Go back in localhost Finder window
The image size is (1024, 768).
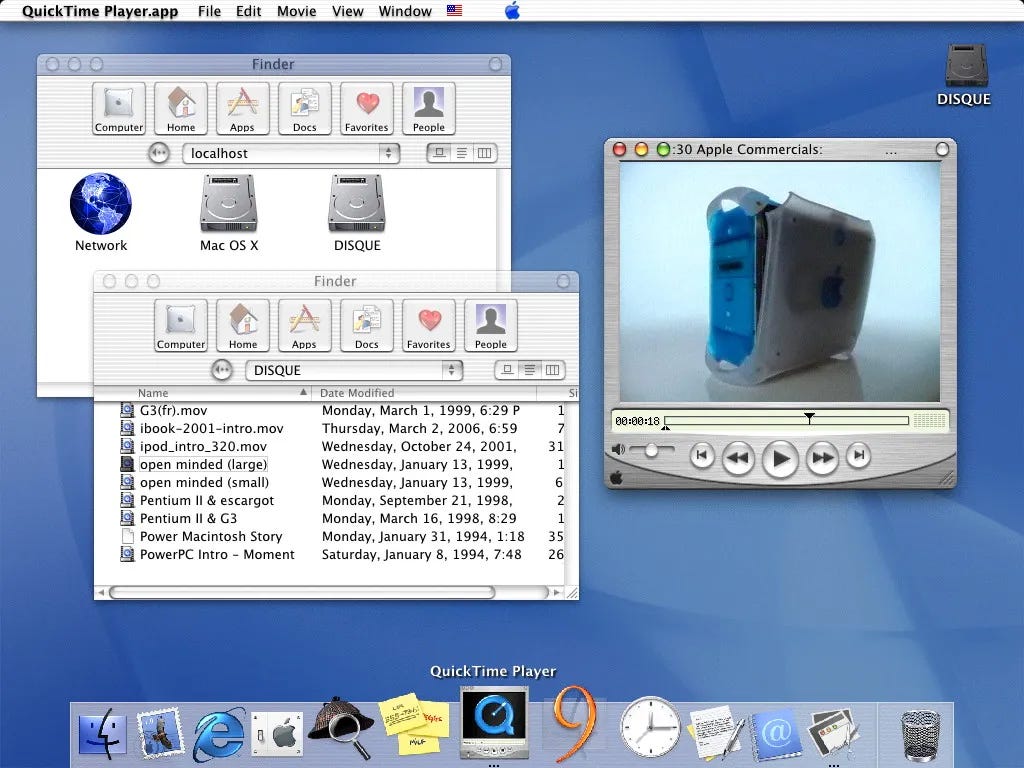(x=159, y=153)
